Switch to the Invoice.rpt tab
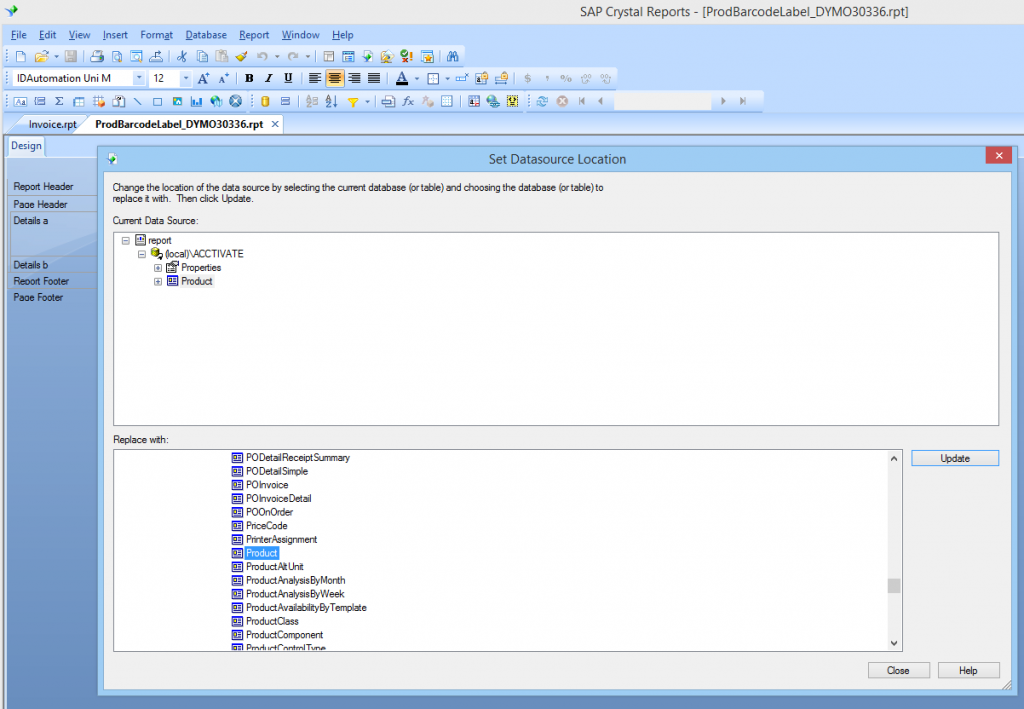The image size is (1024, 709). [x=52, y=124]
